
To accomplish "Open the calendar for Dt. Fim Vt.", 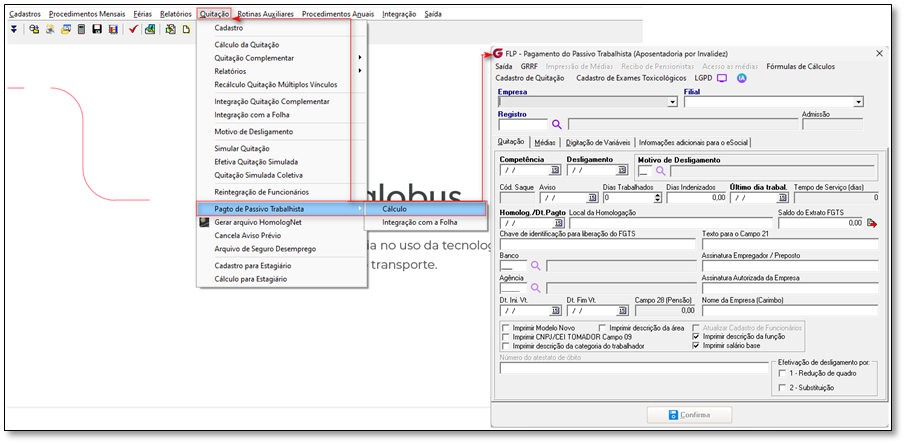I will pos(622,311).
